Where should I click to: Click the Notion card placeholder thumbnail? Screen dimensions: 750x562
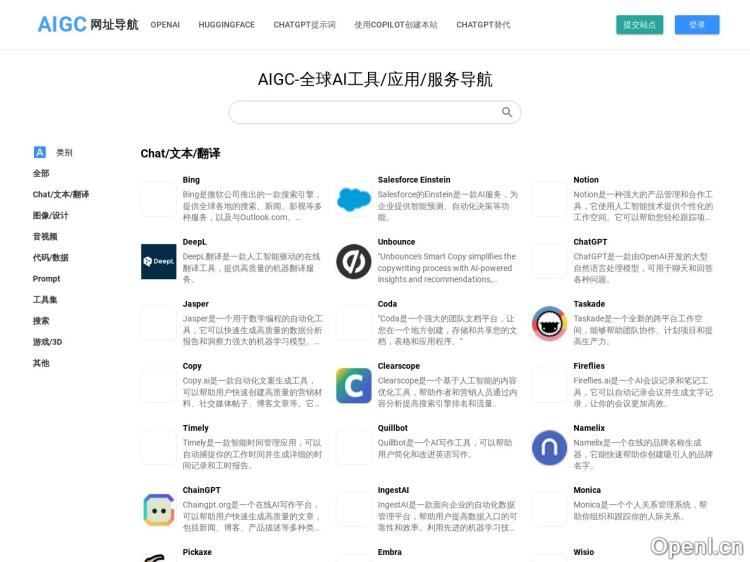click(549, 199)
